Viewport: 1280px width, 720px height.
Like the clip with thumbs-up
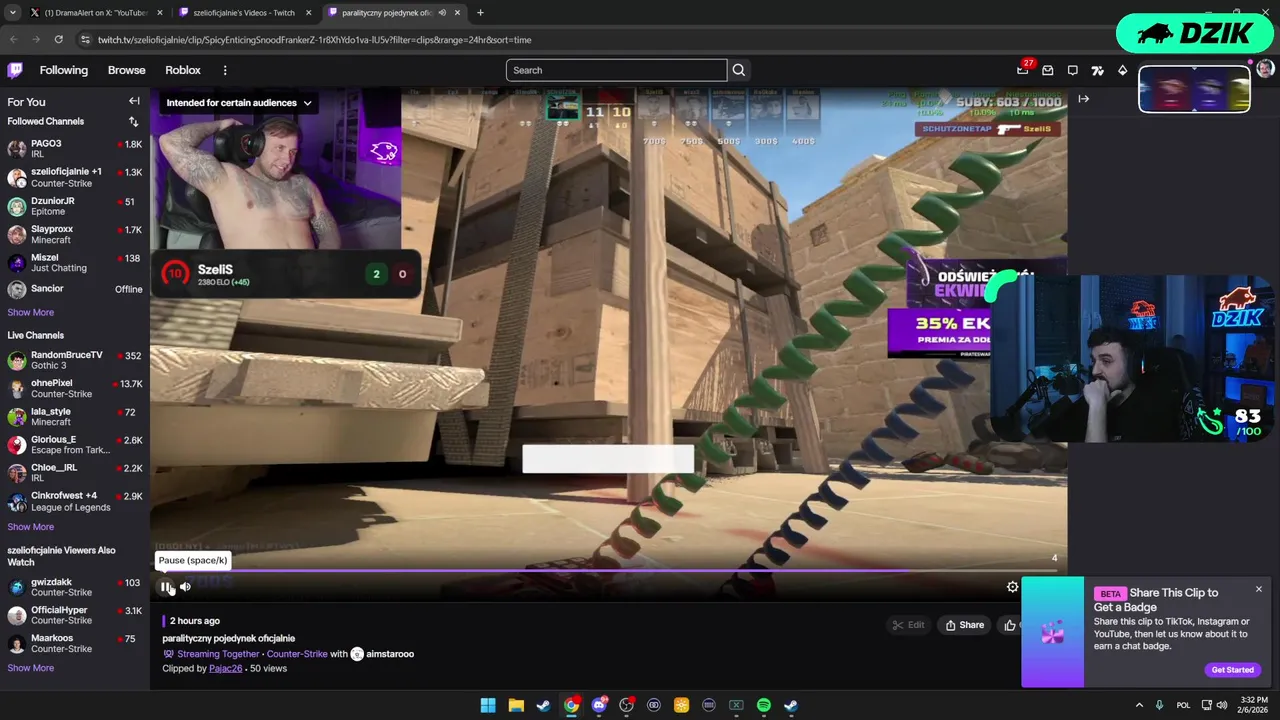coord(1009,625)
